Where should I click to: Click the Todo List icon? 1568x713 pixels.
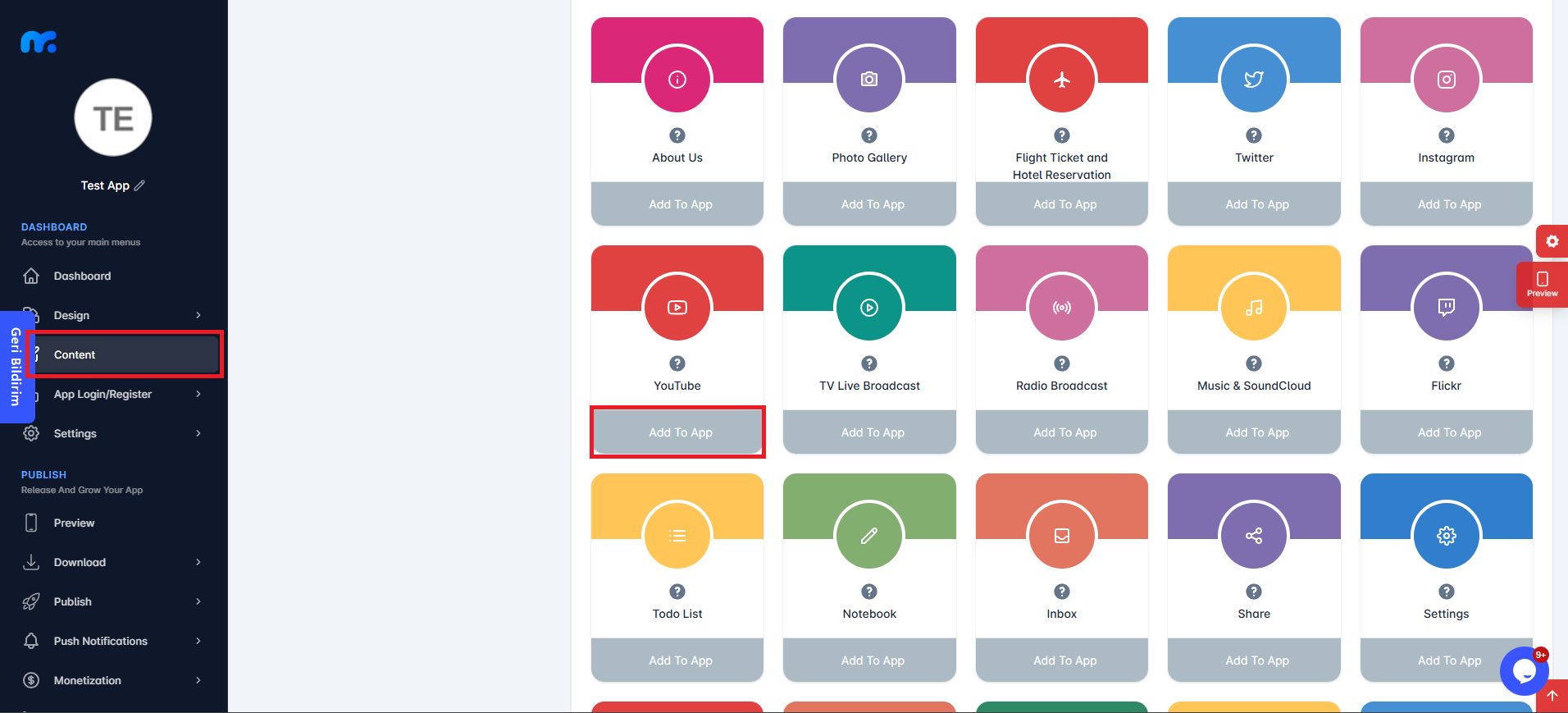pyautogui.click(x=677, y=536)
